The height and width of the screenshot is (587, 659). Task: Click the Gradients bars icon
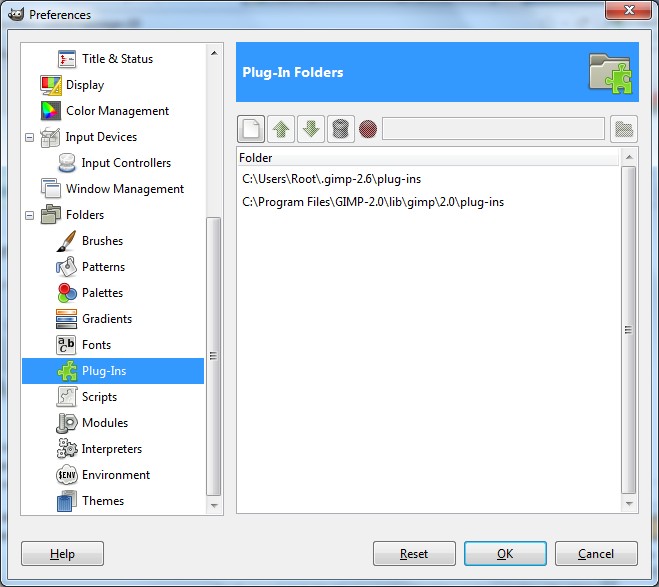click(x=66, y=319)
